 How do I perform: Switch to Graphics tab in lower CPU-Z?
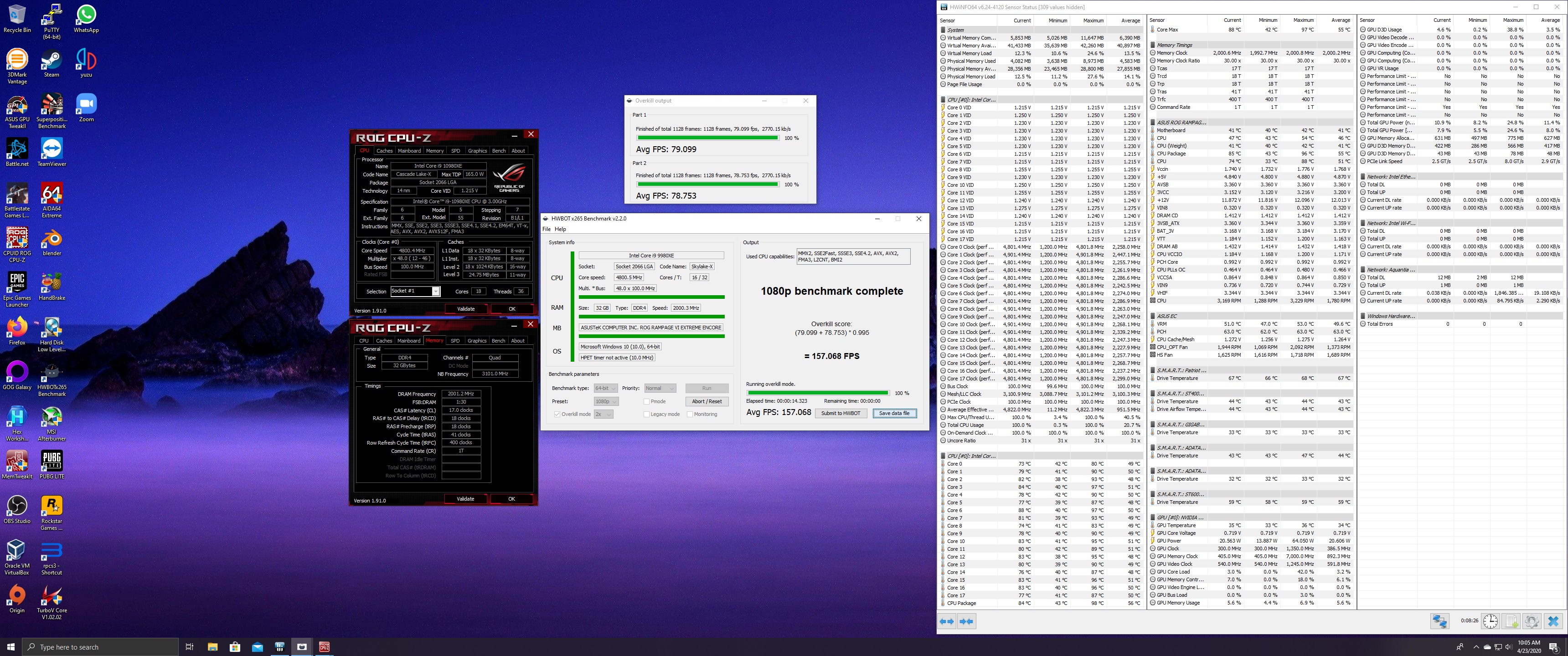click(x=477, y=341)
